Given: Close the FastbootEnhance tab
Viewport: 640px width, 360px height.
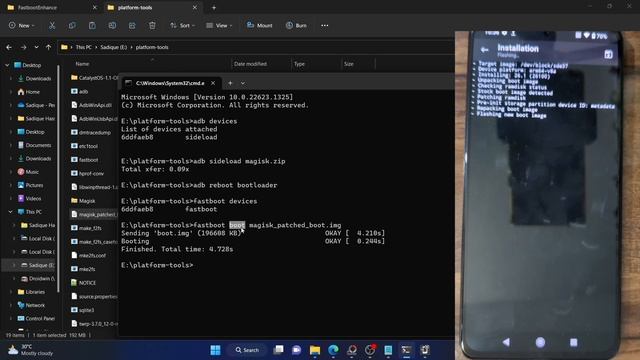Looking at the screenshot, I should tap(95, 7).
